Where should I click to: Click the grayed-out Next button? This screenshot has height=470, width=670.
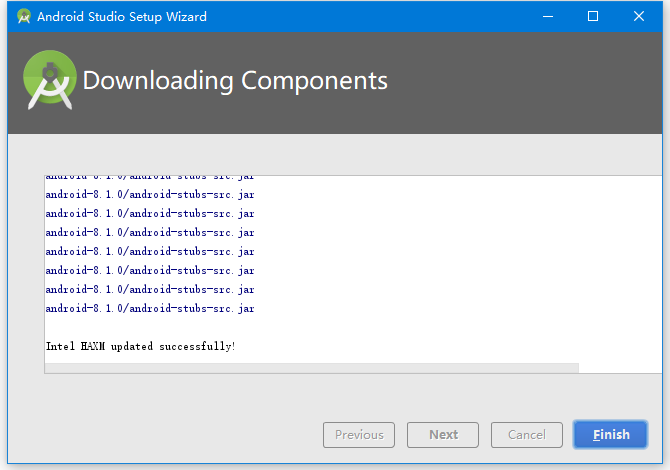(443, 435)
